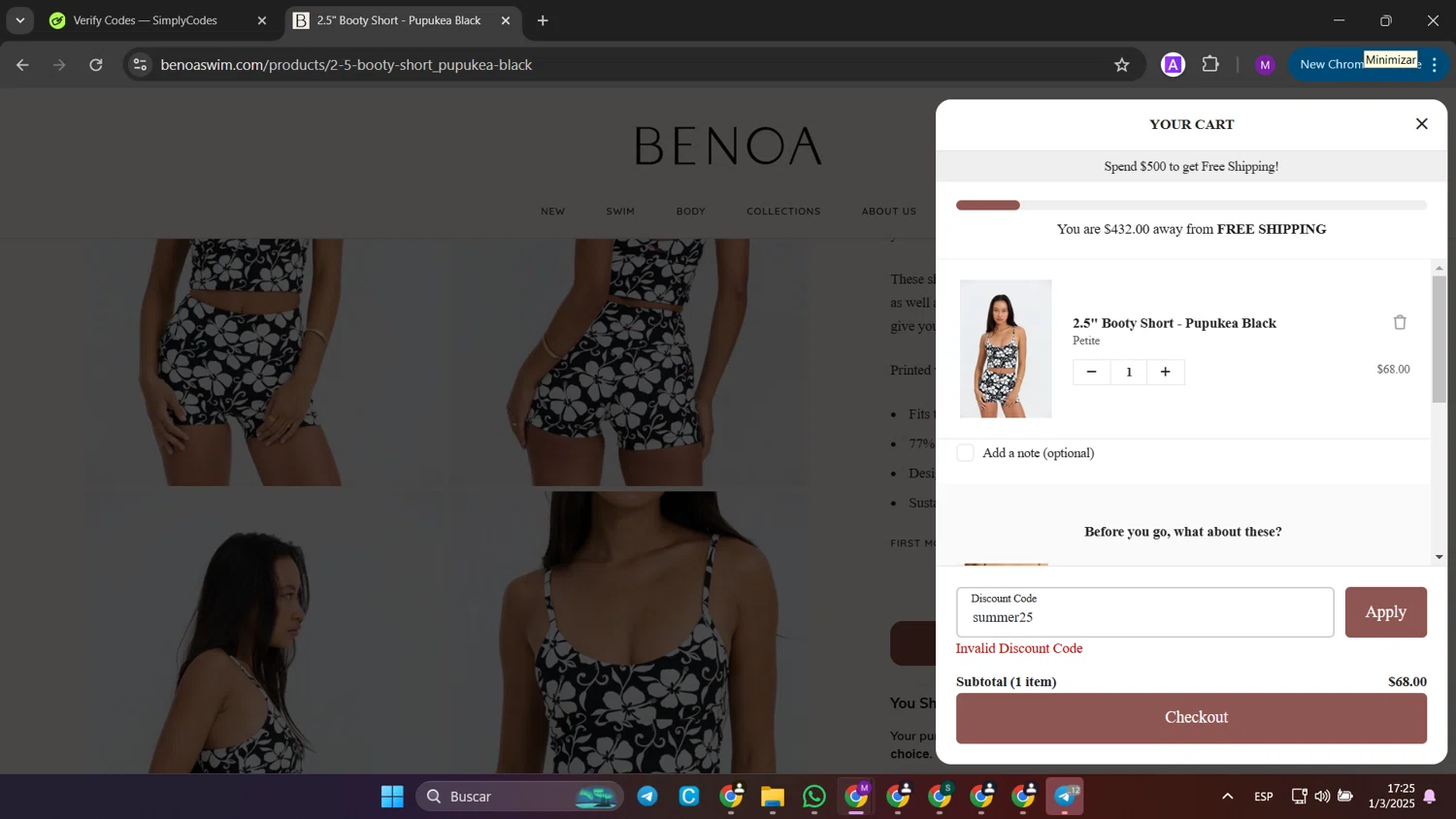Viewport: 1456px width, 819px height.
Task: Focus the Discount Code input field
Action: pos(1144,612)
